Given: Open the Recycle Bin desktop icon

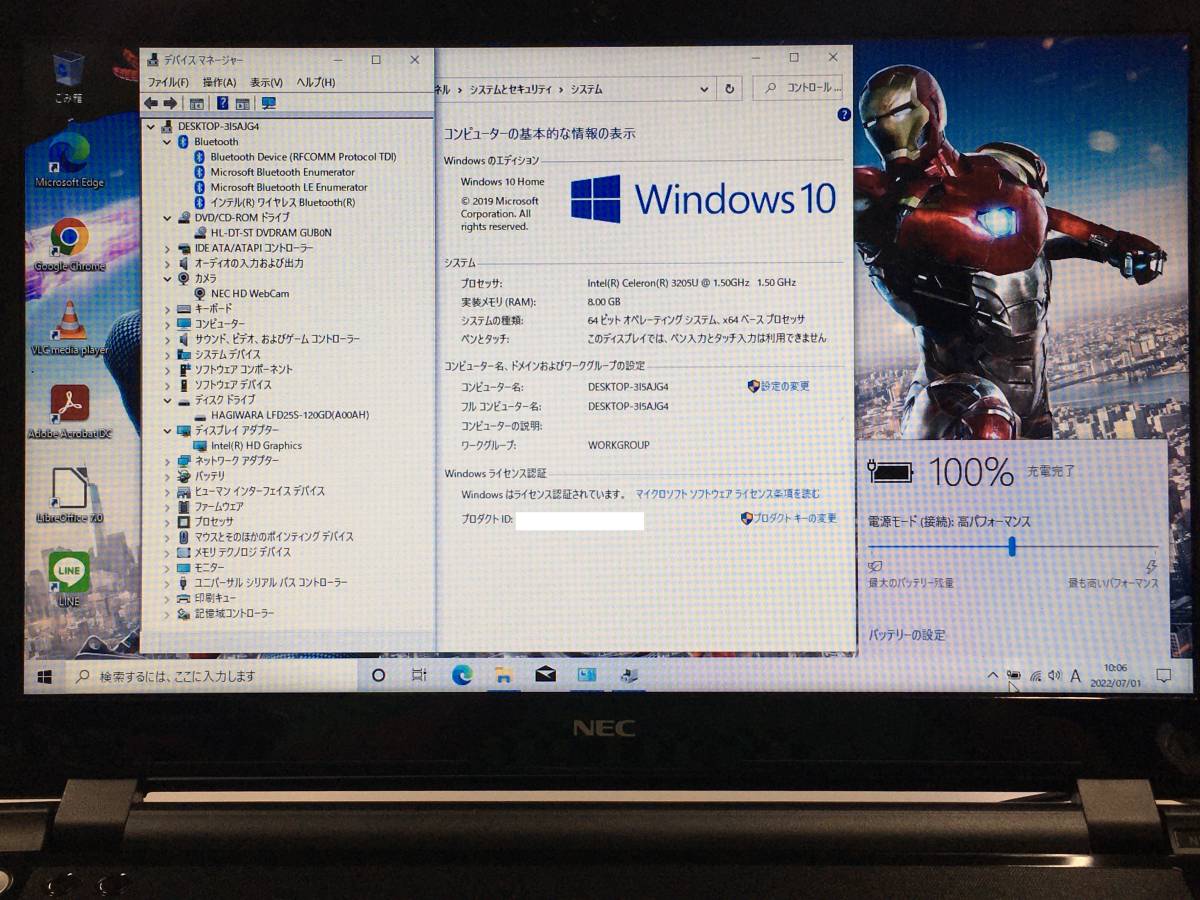Looking at the screenshot, I should pos(68,78).
